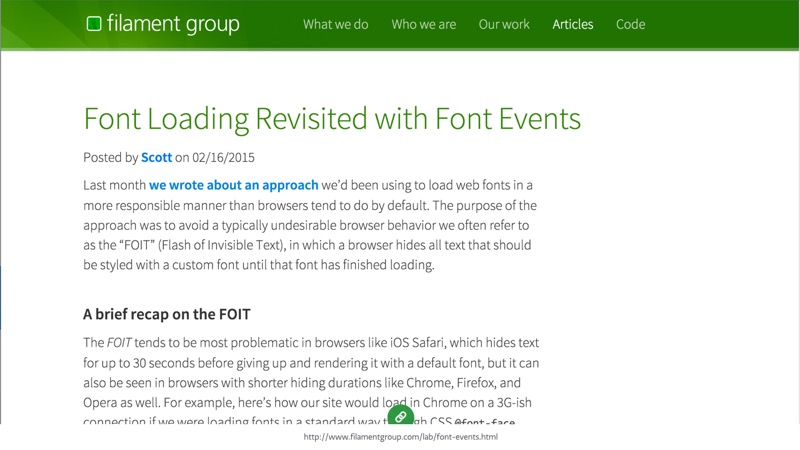Click the author link 'Scott'
The width and height of the screenshot is (800, 450).
[x=156, y=157]
